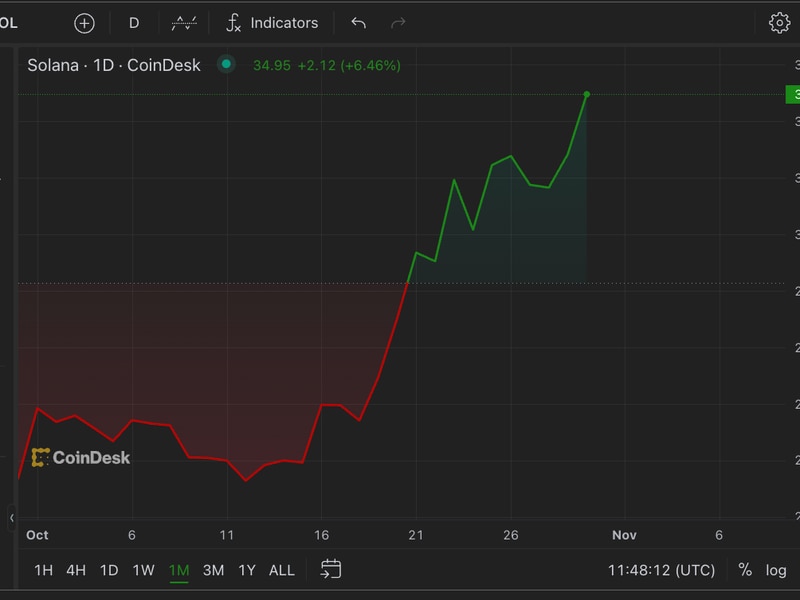Open the D interval selector

point(134,23)
